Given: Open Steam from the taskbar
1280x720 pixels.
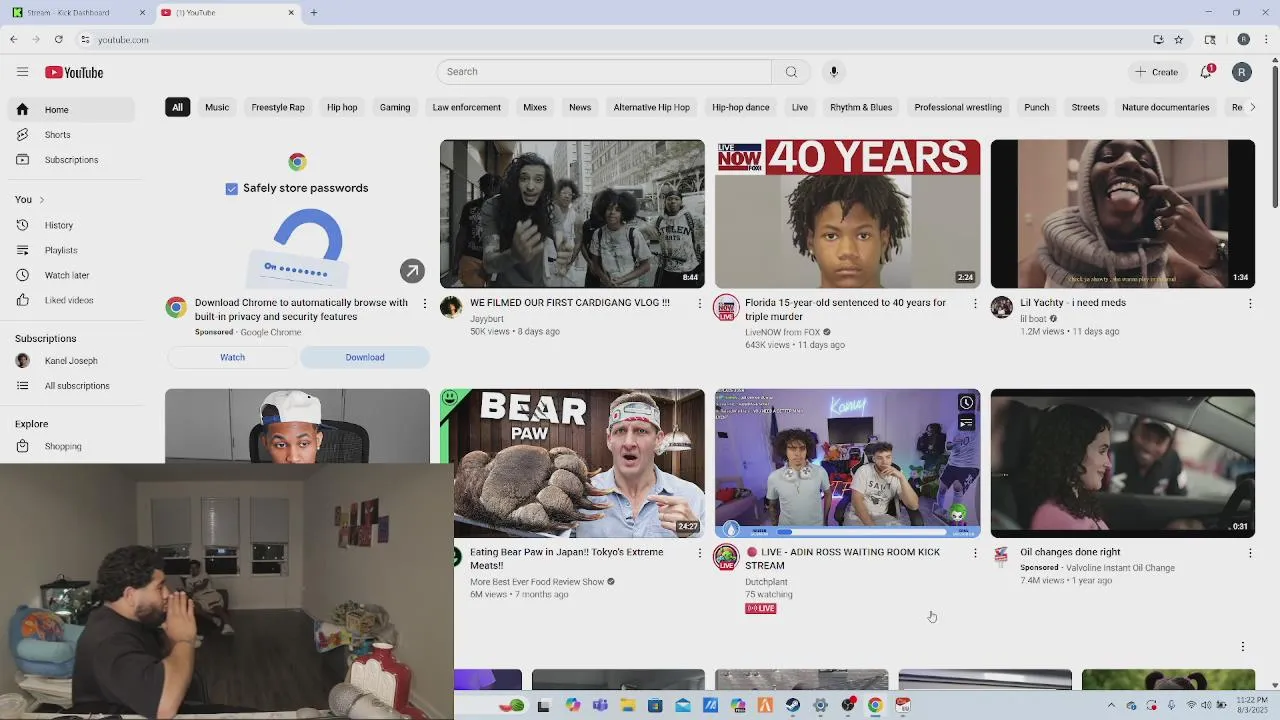Looking at the screenshot, I should pyautogui.click(x=792, y=705).
